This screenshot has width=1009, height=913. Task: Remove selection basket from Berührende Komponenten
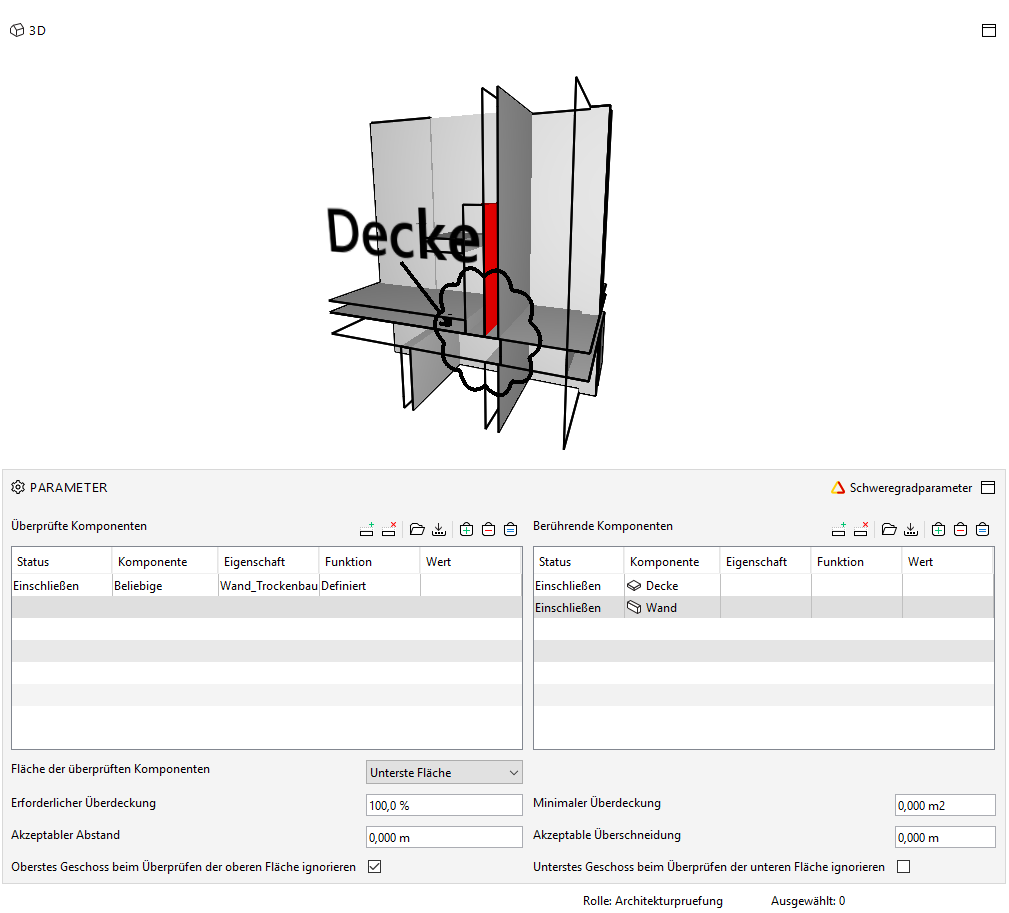pos(960,530)
